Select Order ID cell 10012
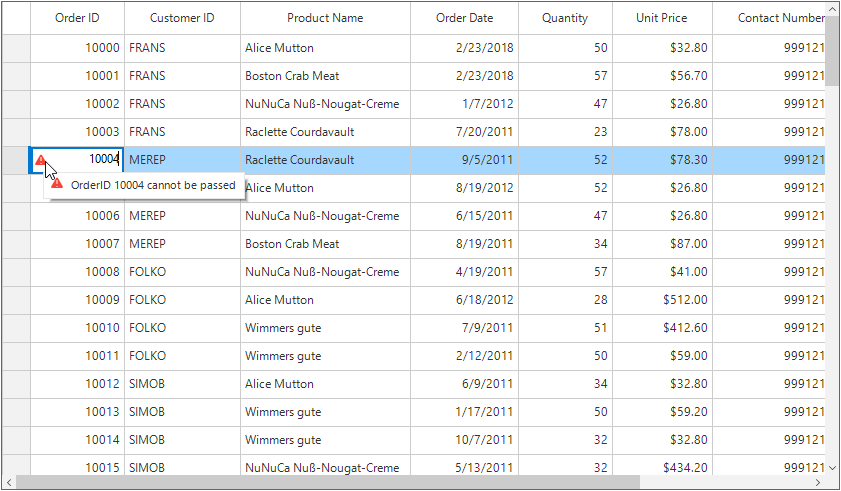Screen dimensions: 841x491 [x=77, y=384]
